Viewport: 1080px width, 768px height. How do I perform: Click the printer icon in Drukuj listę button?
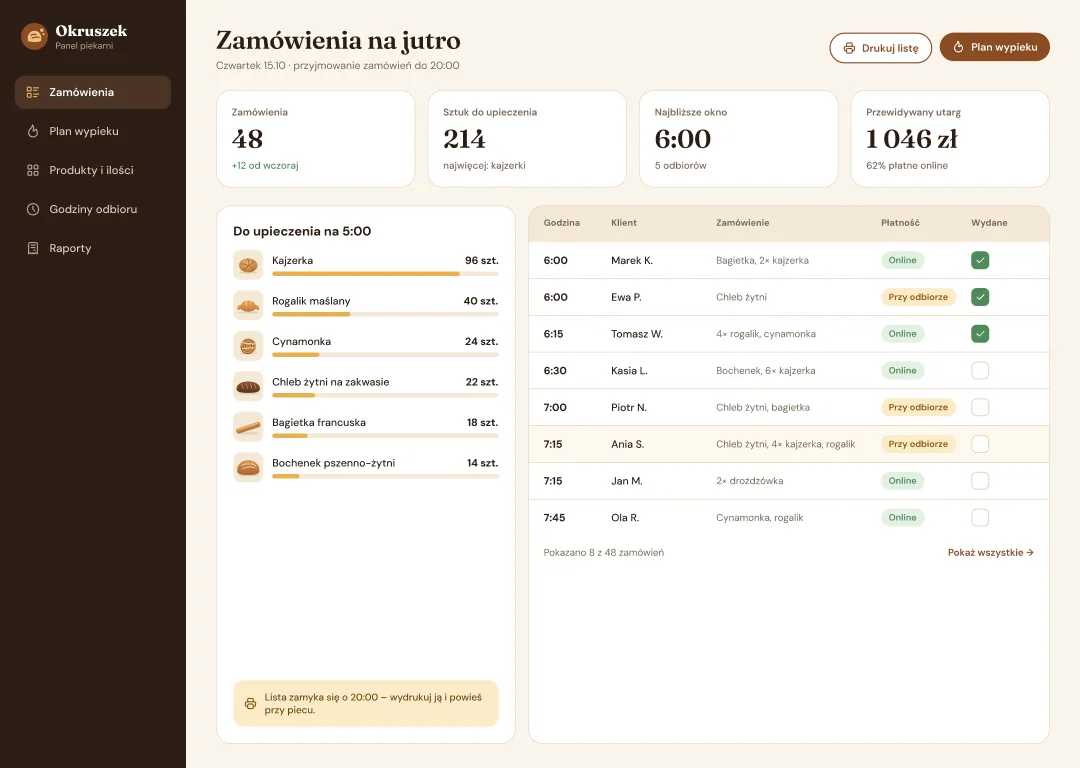pyautogui.click(x=849, y=48)
